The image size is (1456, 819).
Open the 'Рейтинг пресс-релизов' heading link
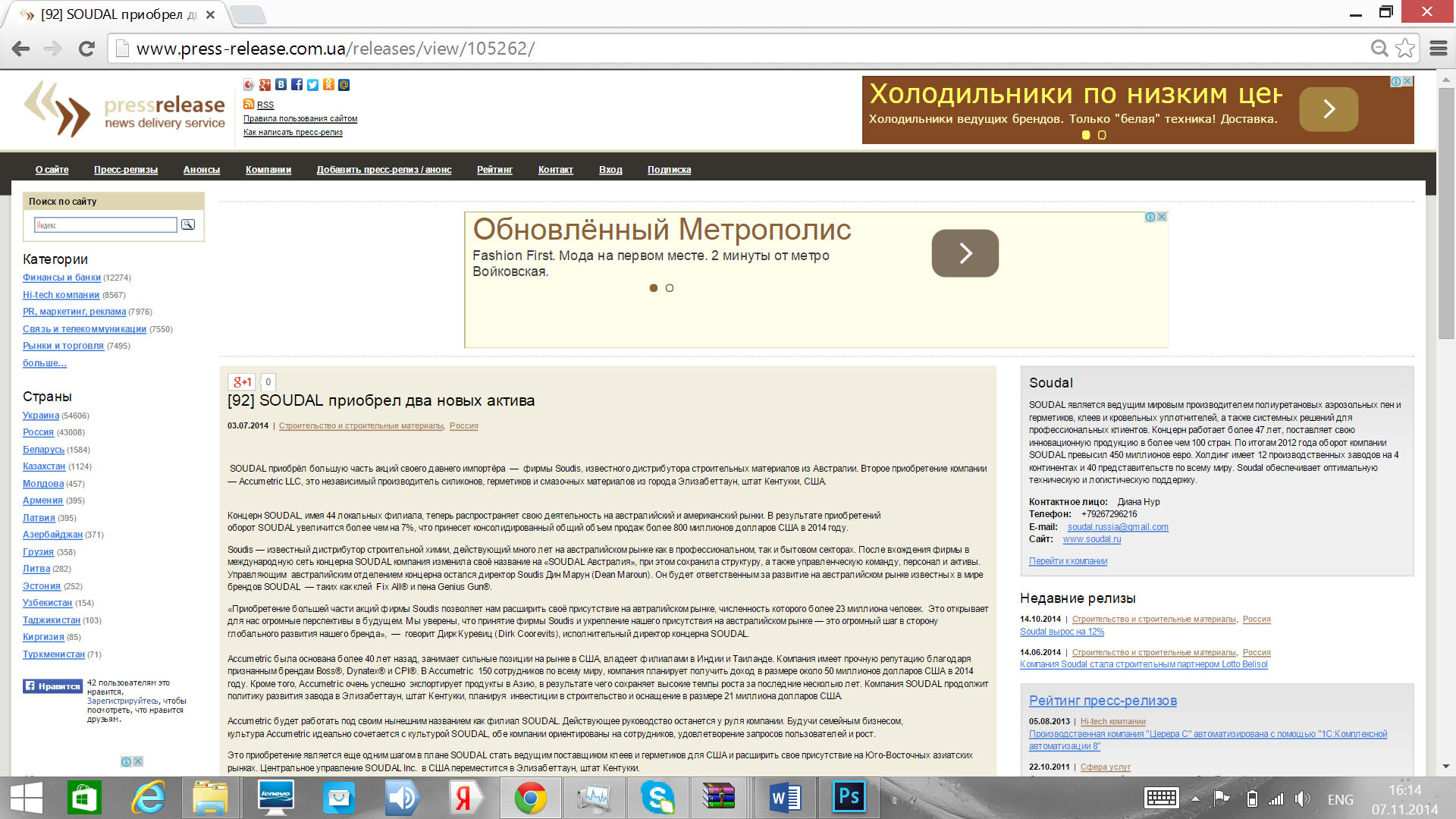[x=1103, y=701]
